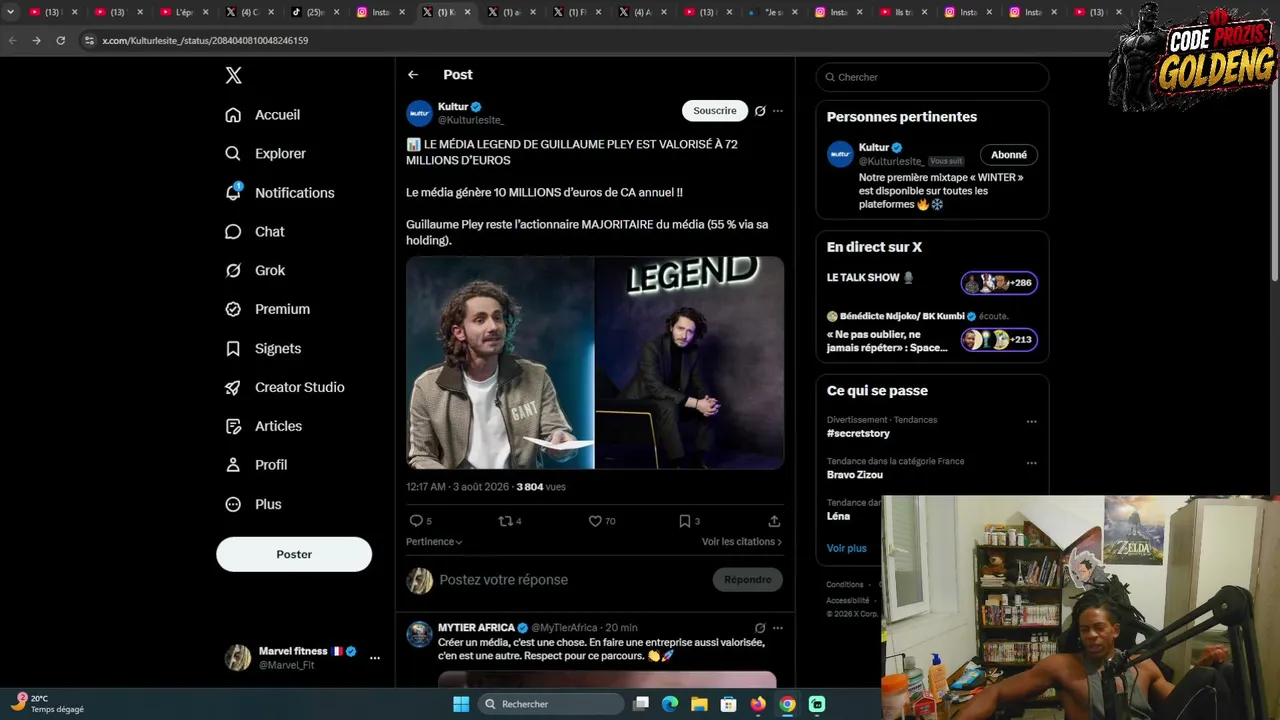Image resolution: width=1280 pixels, height=720 pixels.
Task: Click the Poster button
Action: click(x=294, y=554)
